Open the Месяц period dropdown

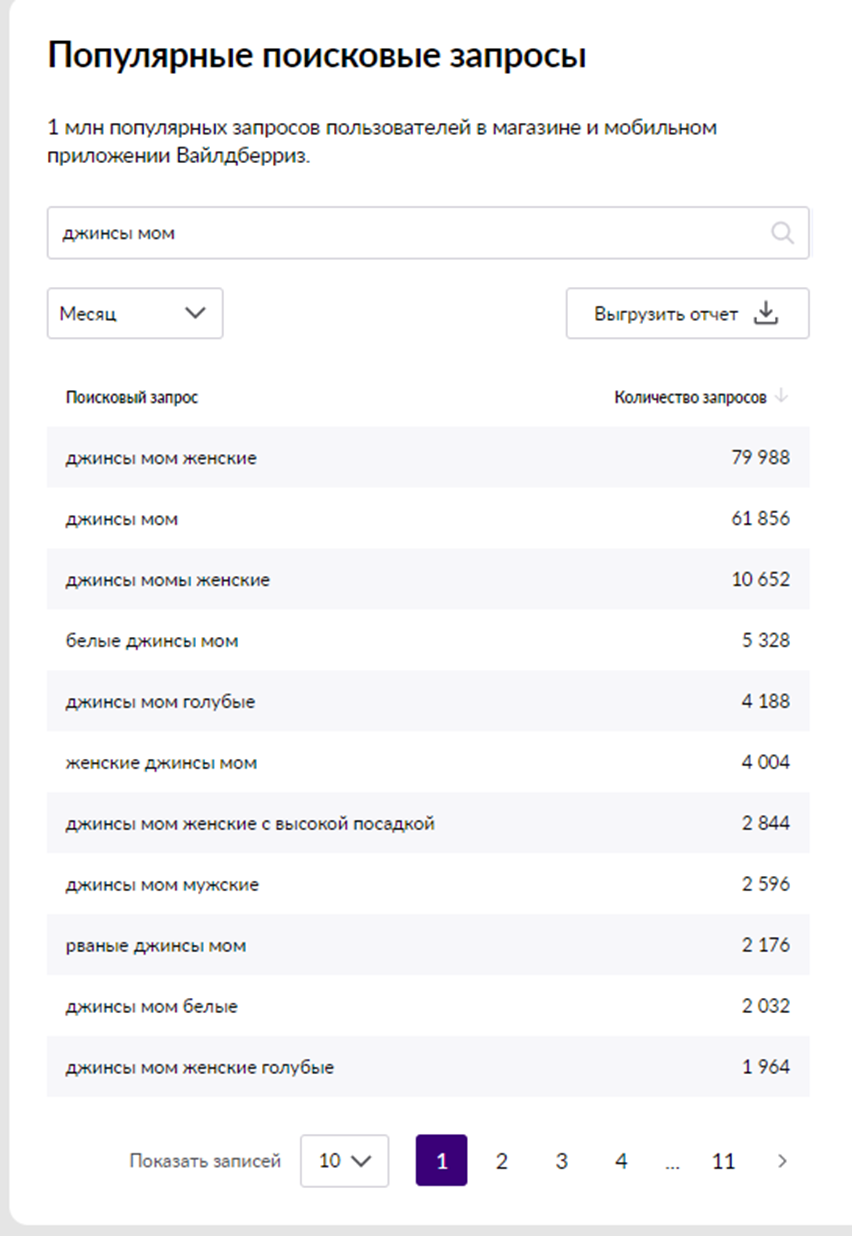point(135,313)
